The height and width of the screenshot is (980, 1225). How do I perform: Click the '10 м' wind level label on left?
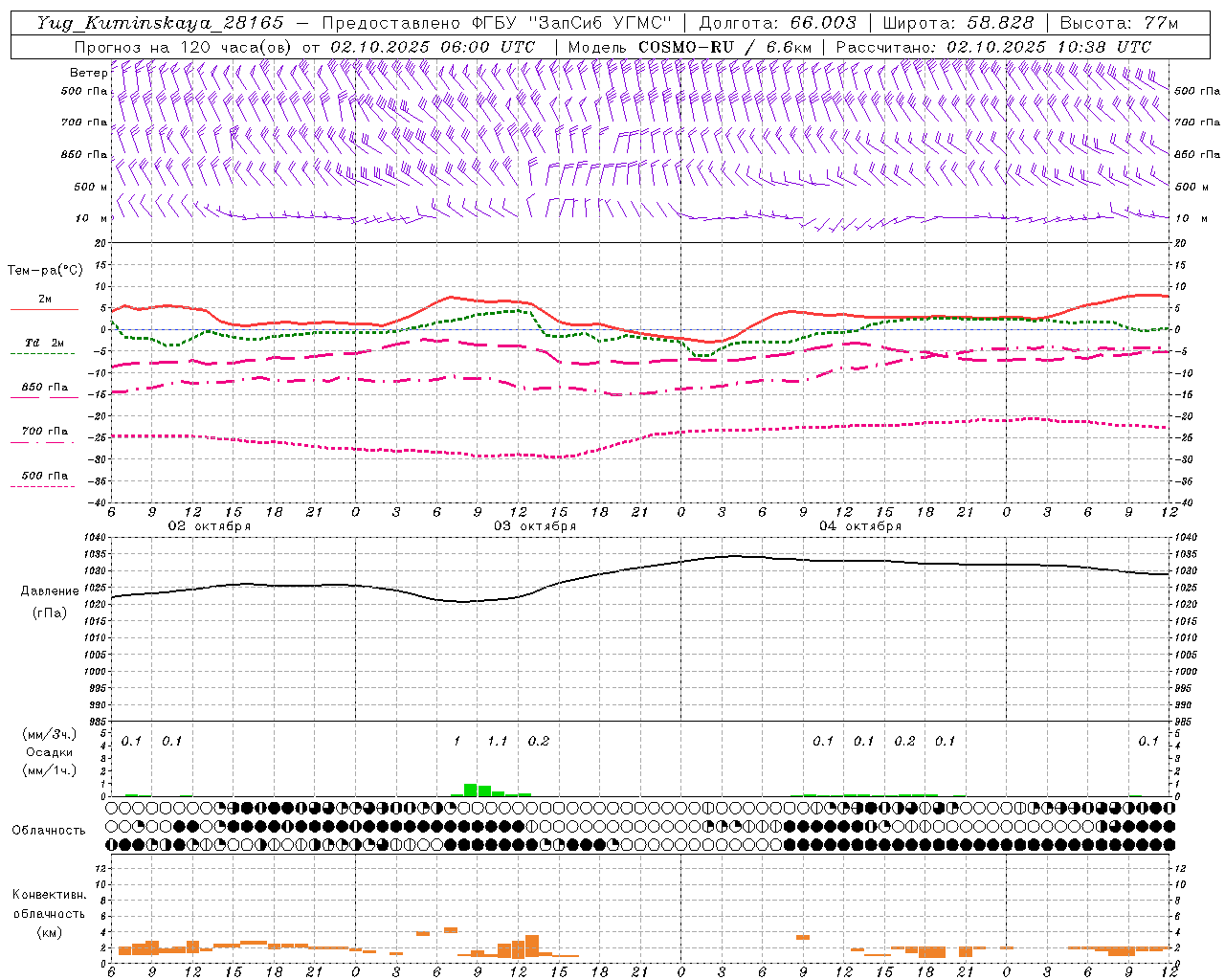pyautogui.click(x=93, y=218)
